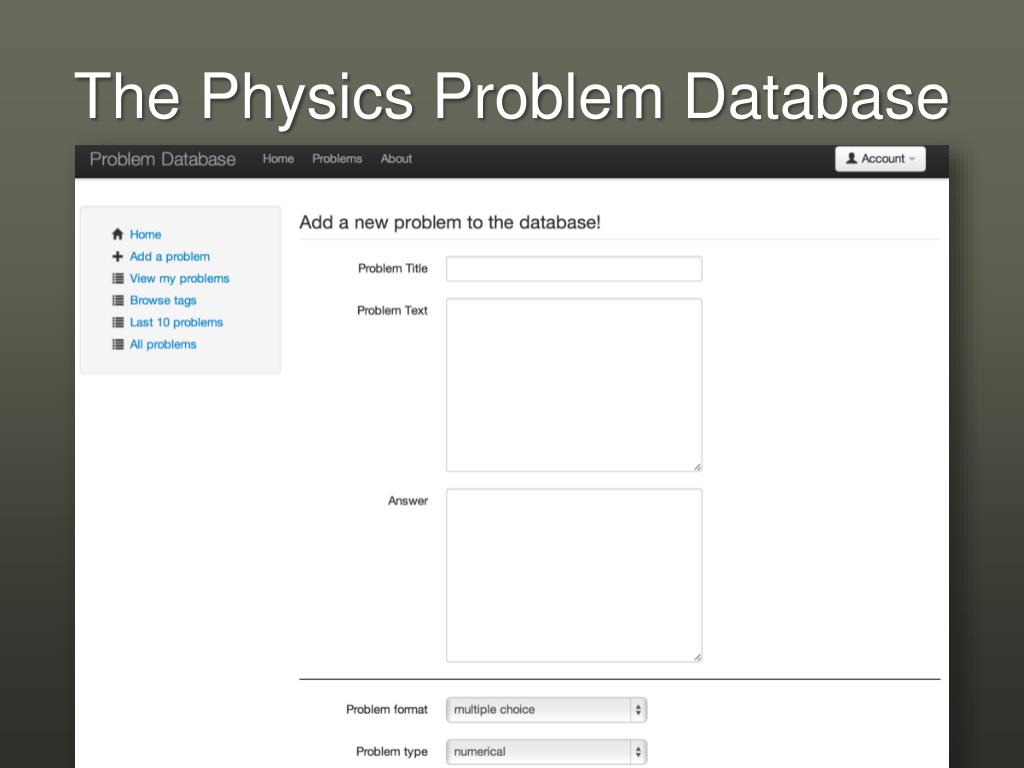Image resolution: width=1024 pixels, height=768 pixels.
Task: Click inside the Answer text area
Action: click(x=574, y=575)
